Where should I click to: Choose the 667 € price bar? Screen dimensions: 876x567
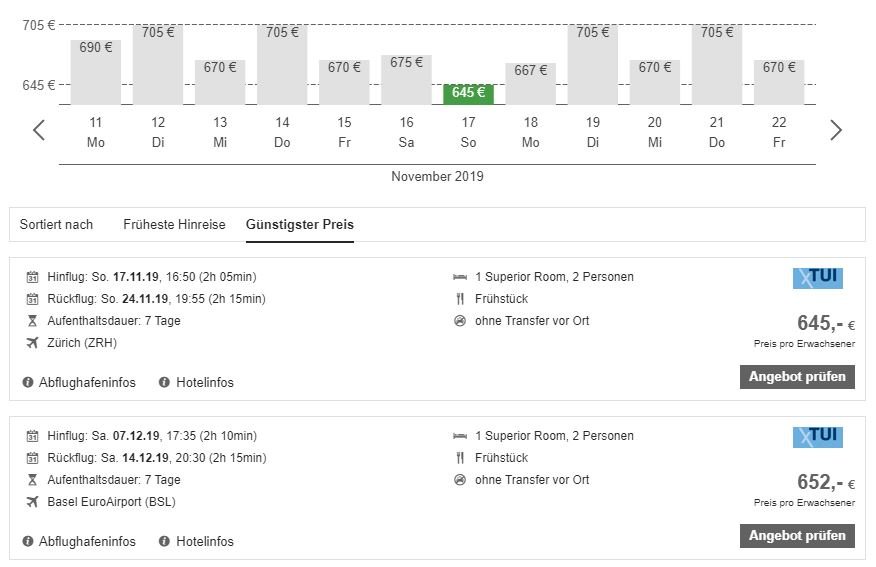[531, 84]
